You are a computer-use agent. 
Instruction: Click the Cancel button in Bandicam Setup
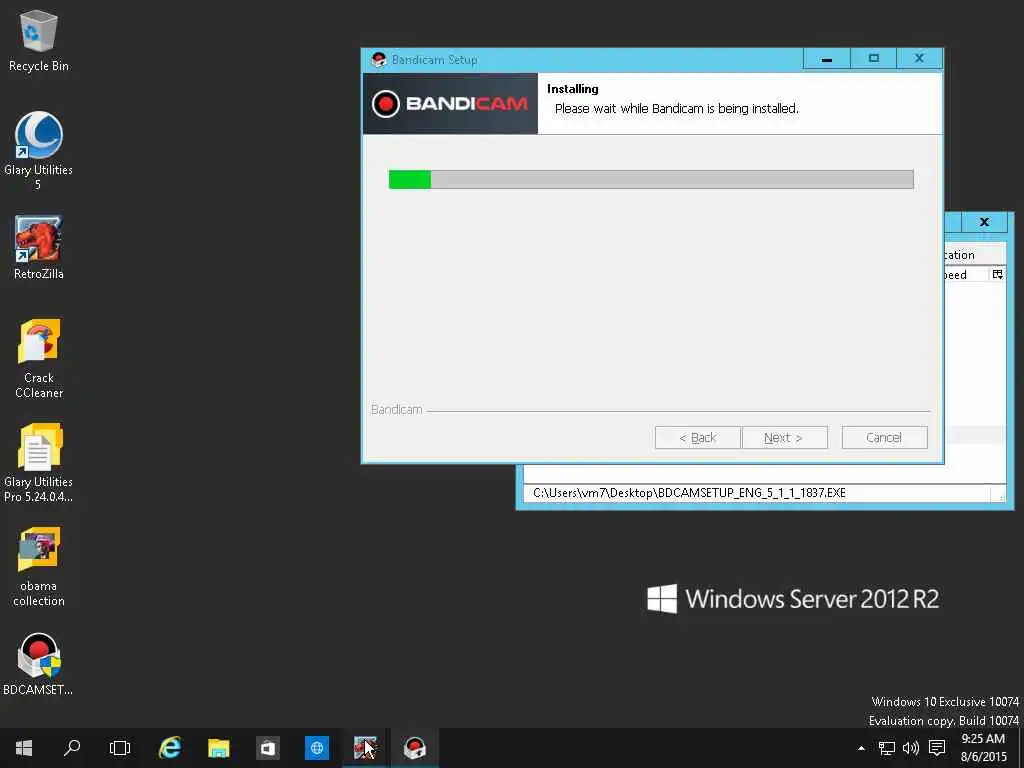click(884, 438)
